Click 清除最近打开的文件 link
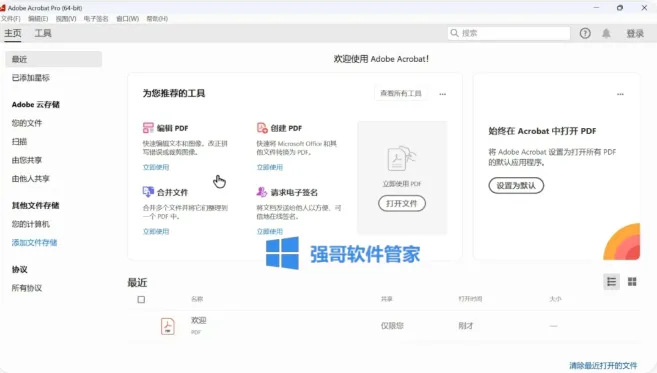 603,365
